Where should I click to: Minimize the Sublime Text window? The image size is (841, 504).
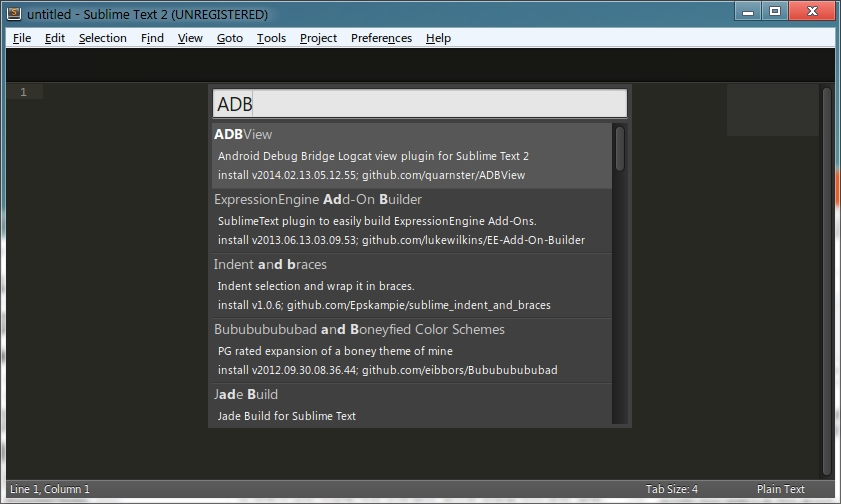(748, 12)
